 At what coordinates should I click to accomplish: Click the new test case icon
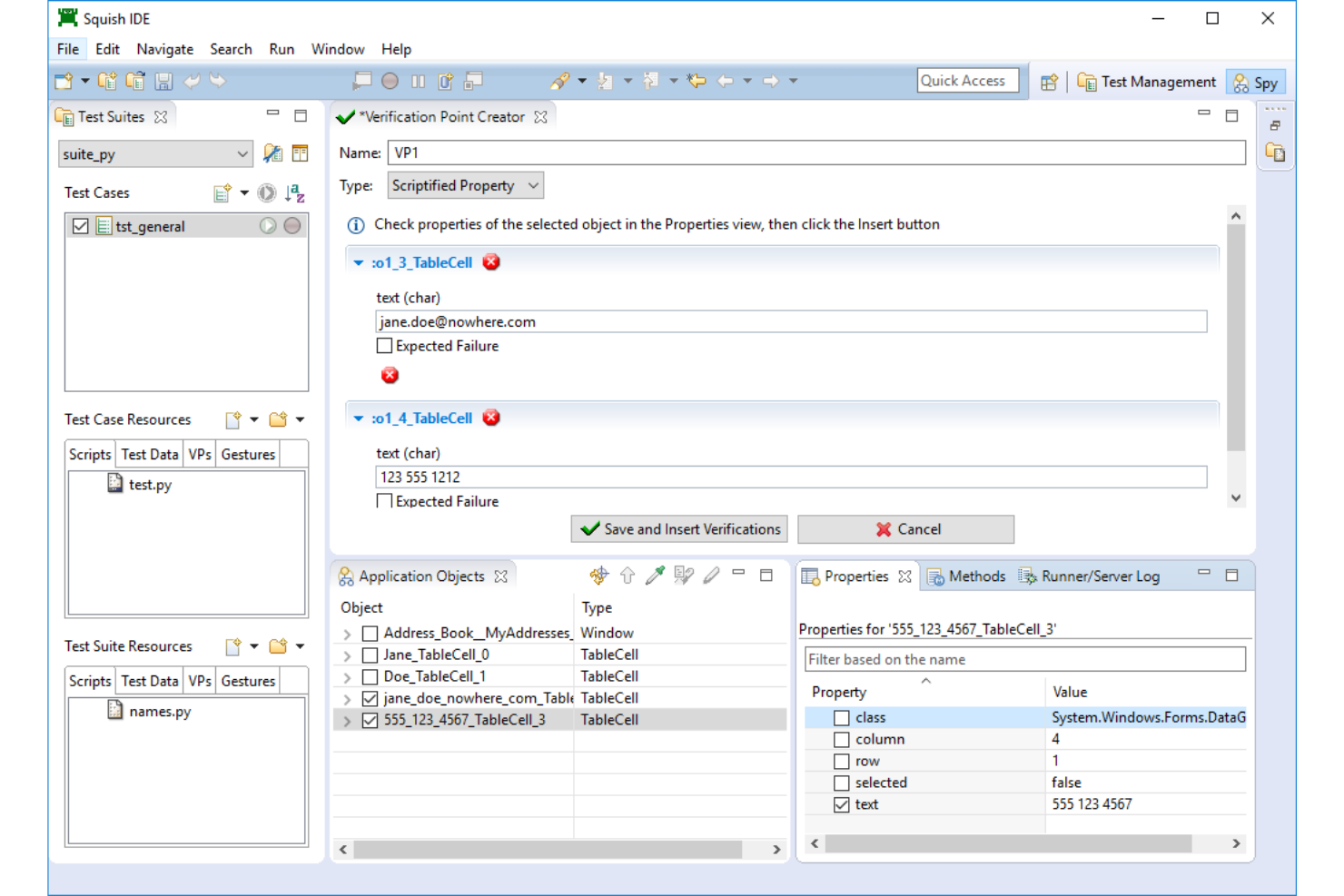click(222, 192)
